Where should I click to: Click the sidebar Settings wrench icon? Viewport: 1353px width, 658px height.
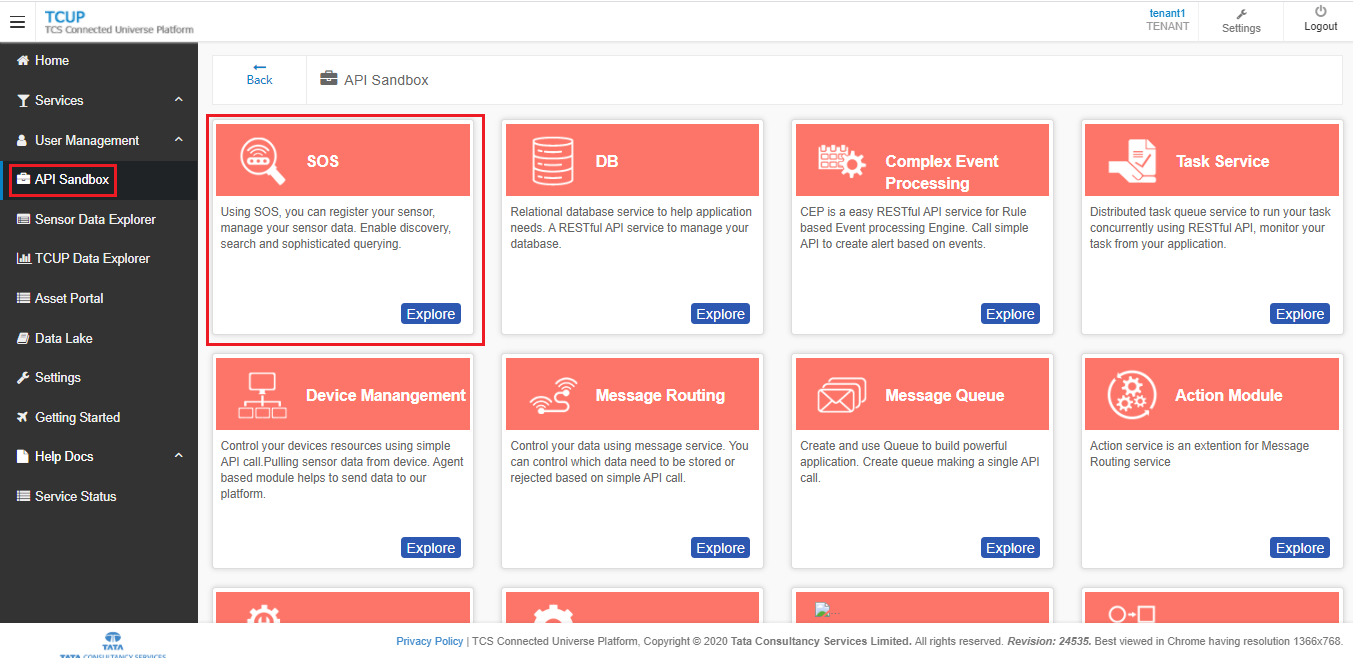click(x=24, y=377)
